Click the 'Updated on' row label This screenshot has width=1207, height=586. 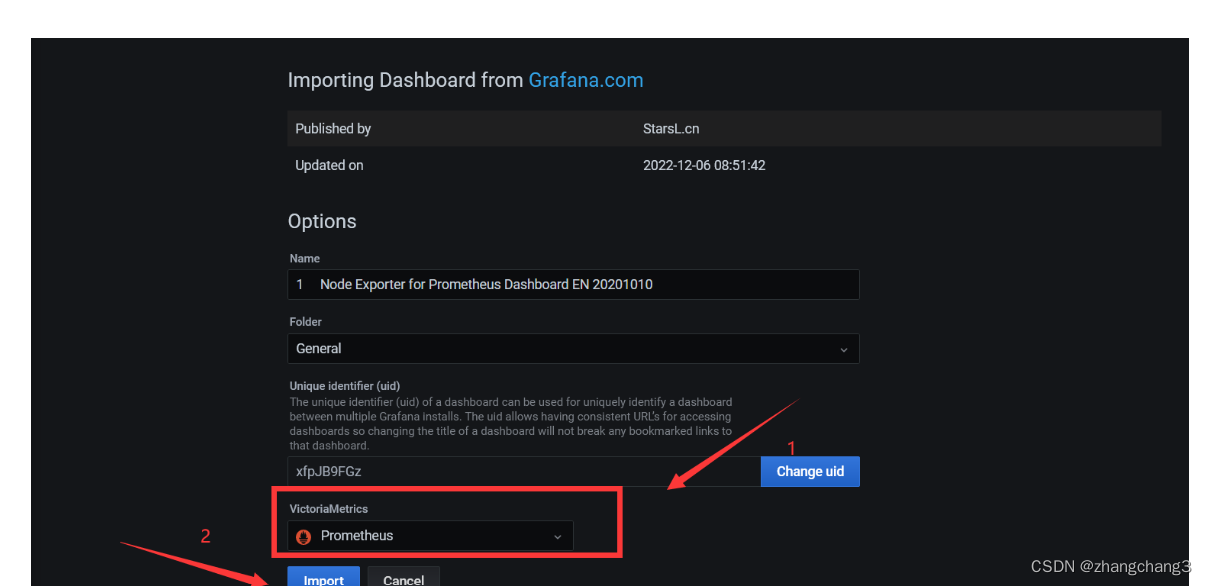coord(329,165)
